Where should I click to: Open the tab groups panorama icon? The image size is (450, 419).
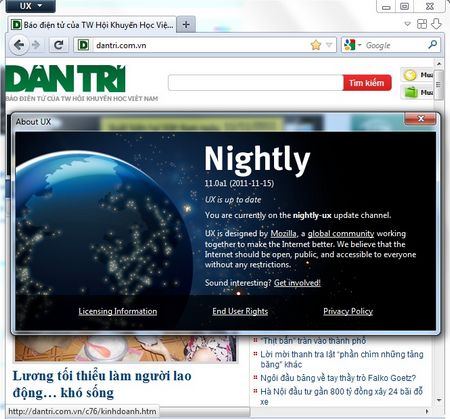tap(422, 24)
